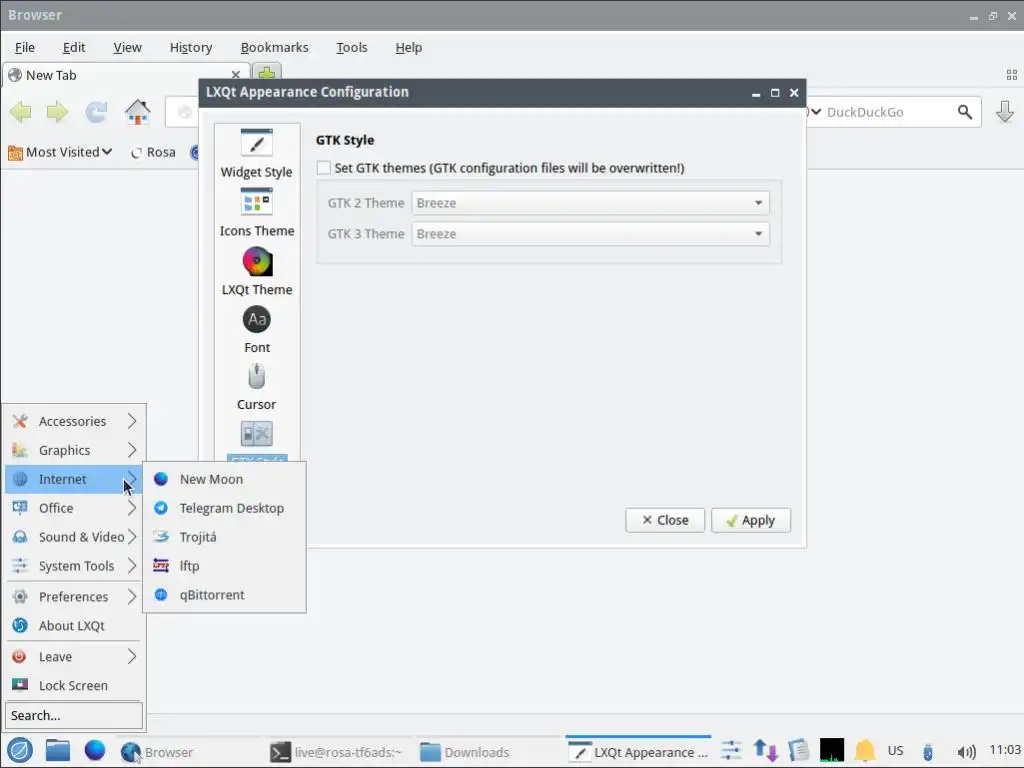Switch to Browser window in taskbar
This screenshot has height=768, width=1024.
189,752
